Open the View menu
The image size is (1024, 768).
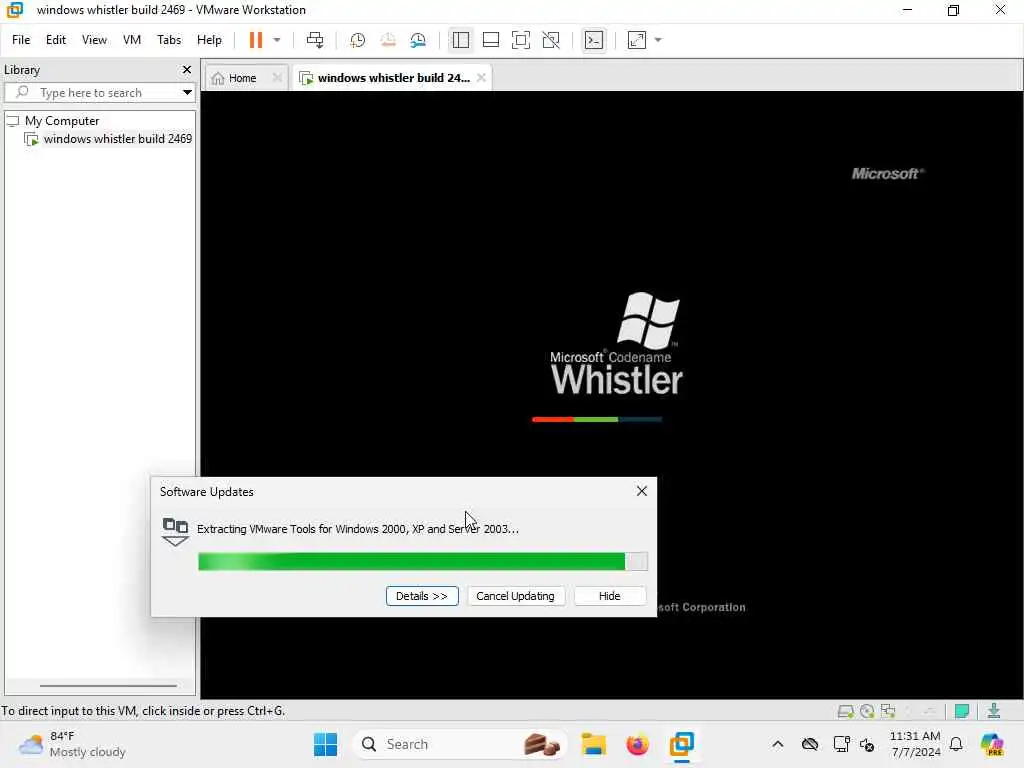point(94,40)
